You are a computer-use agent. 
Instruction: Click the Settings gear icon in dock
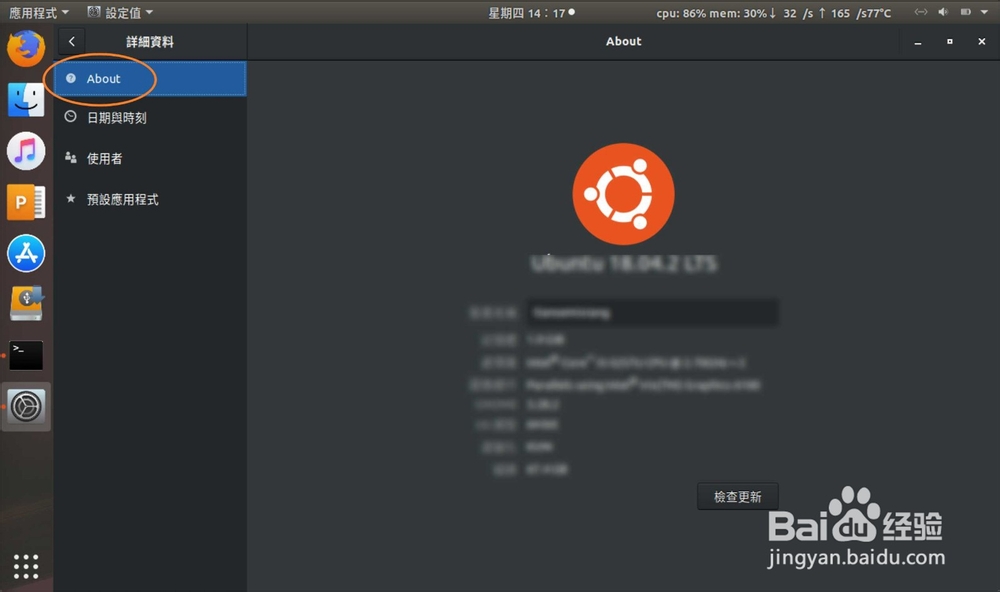tap(26, 406)
